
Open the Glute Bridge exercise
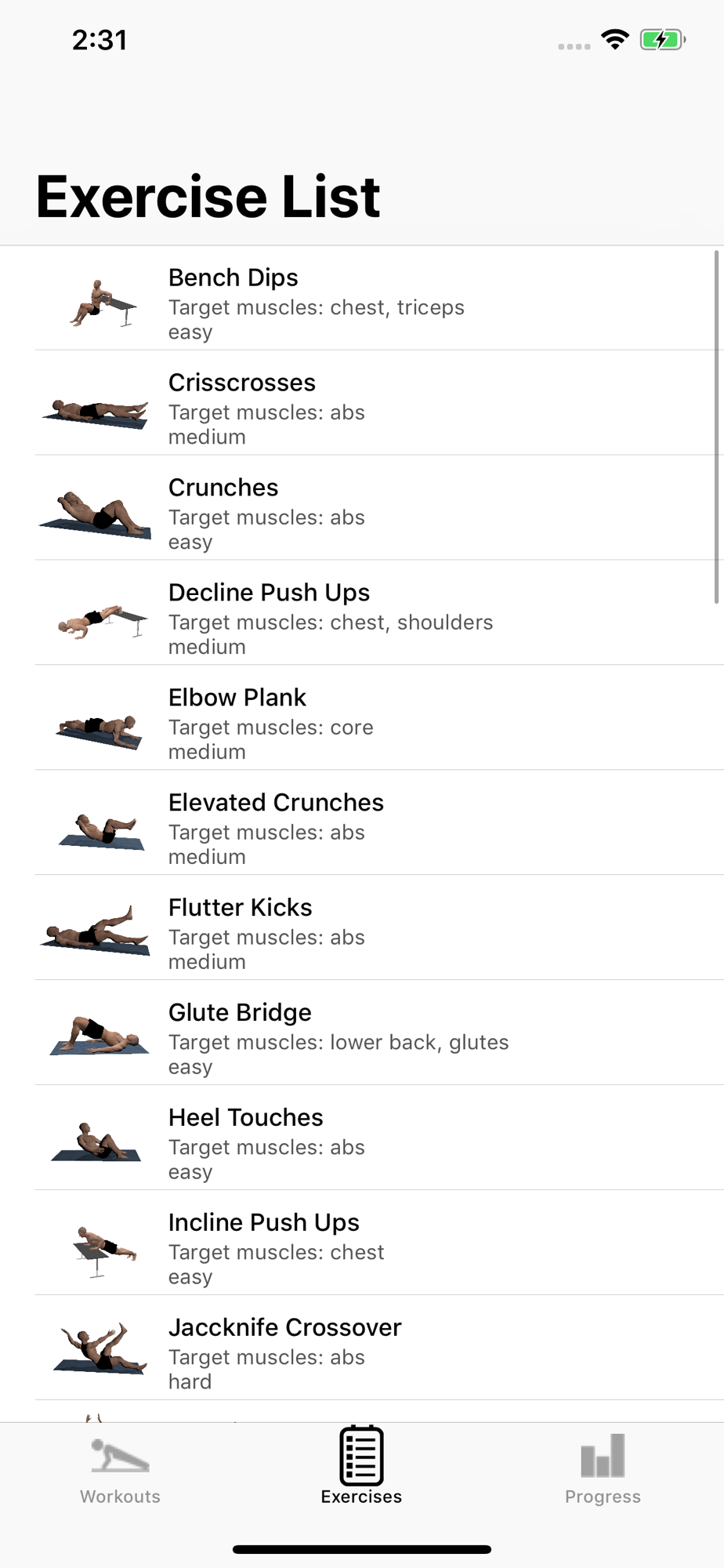[x=379, y=1033]
